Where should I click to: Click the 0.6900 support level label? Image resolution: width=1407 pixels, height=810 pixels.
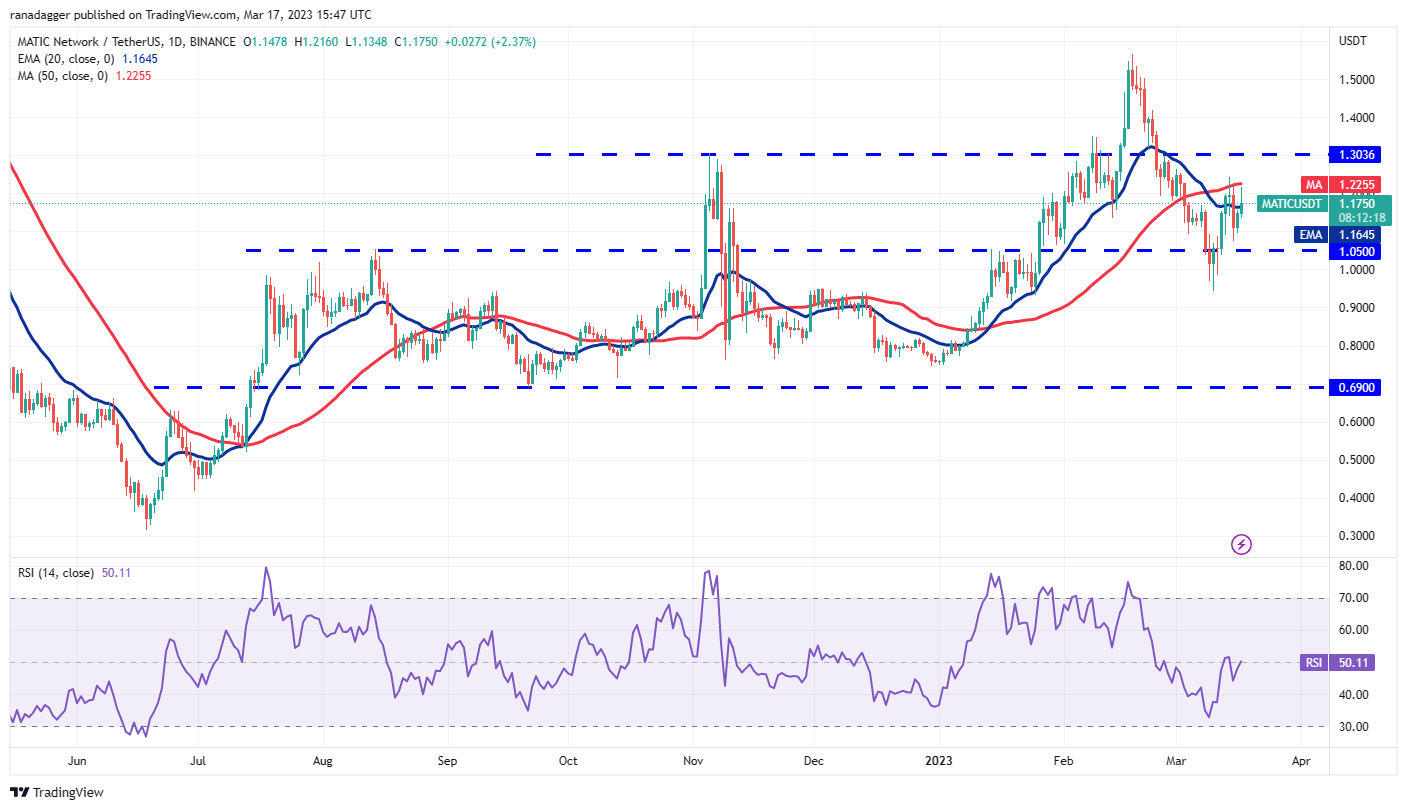(1355, 387)
